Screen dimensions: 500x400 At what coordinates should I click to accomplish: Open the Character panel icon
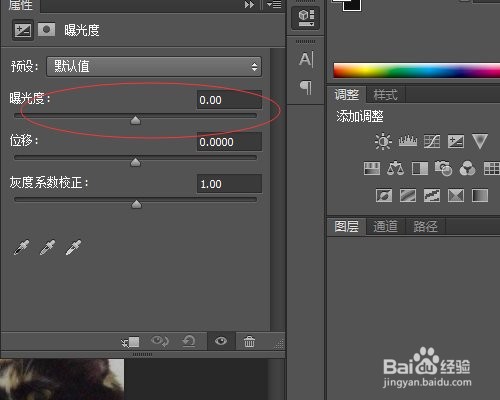[306, 60]
